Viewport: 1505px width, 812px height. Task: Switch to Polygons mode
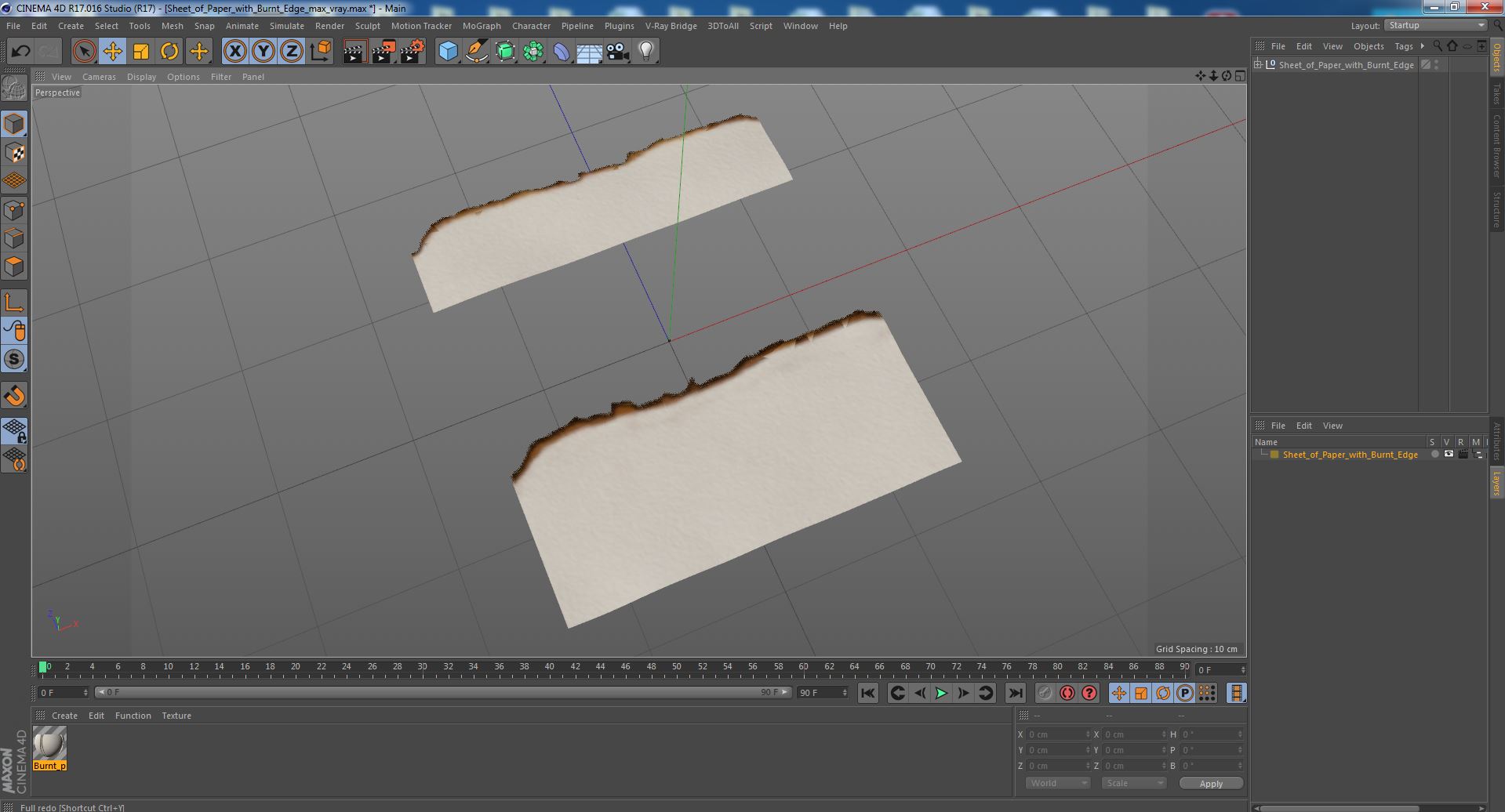[14, 266]
